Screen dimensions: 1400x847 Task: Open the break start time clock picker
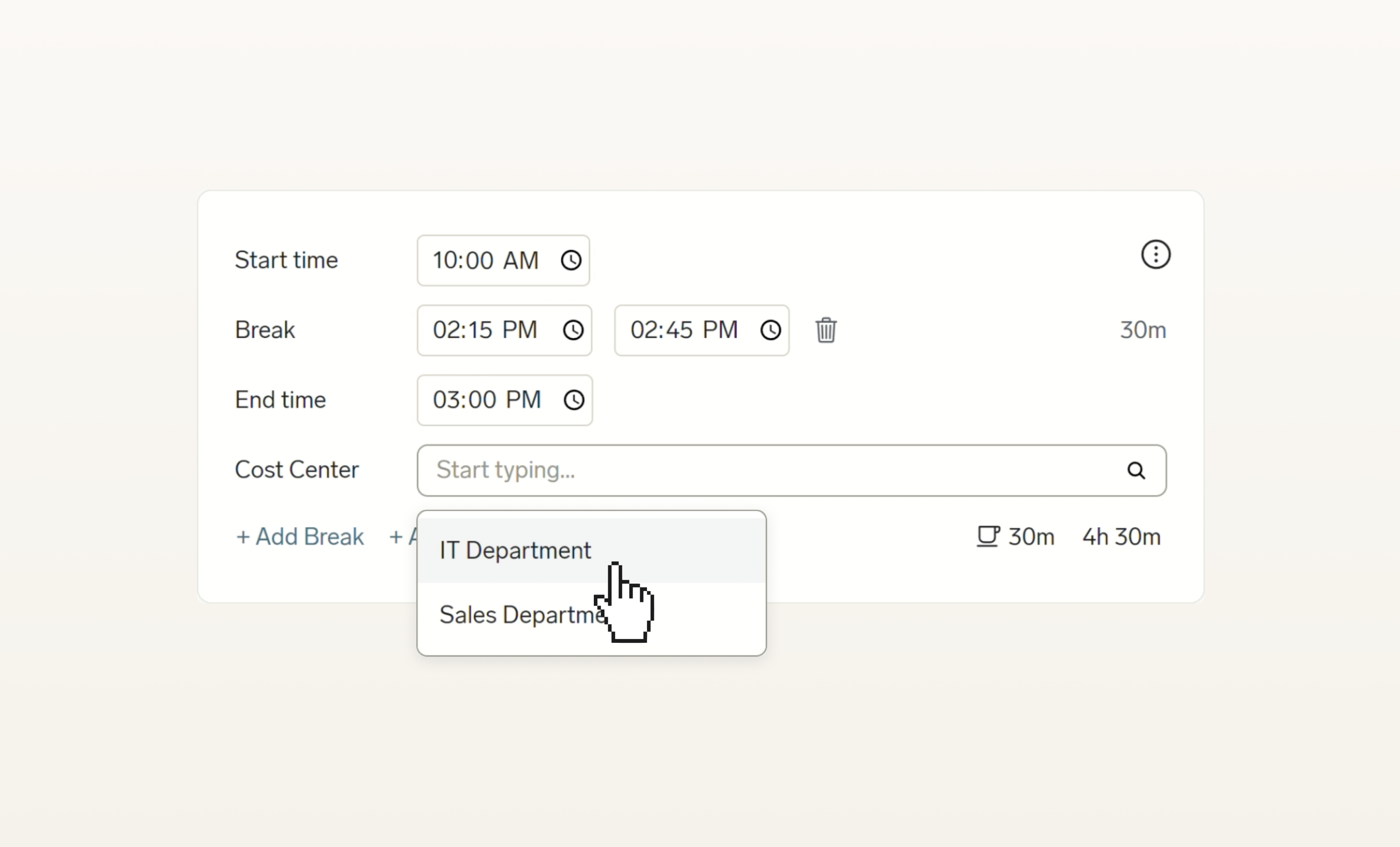click(x=574, y=330)
